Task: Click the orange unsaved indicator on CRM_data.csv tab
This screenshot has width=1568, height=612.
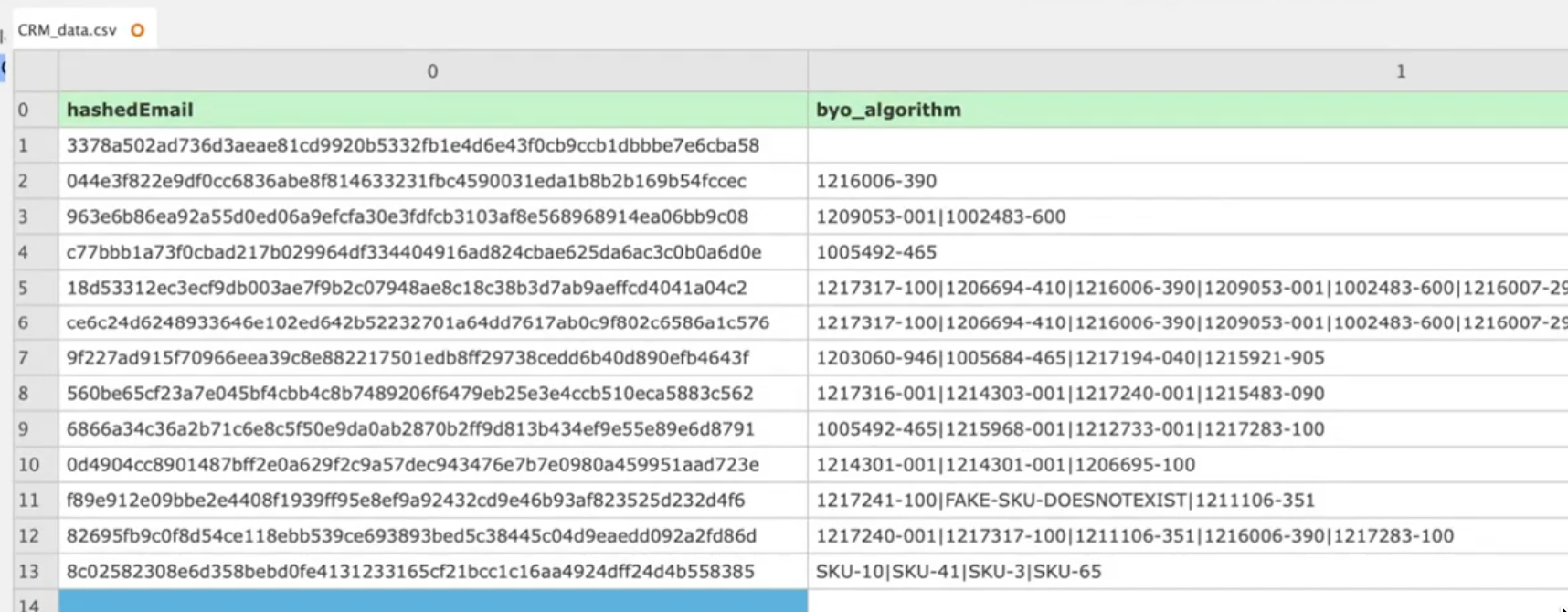Action: click(138, 30)
